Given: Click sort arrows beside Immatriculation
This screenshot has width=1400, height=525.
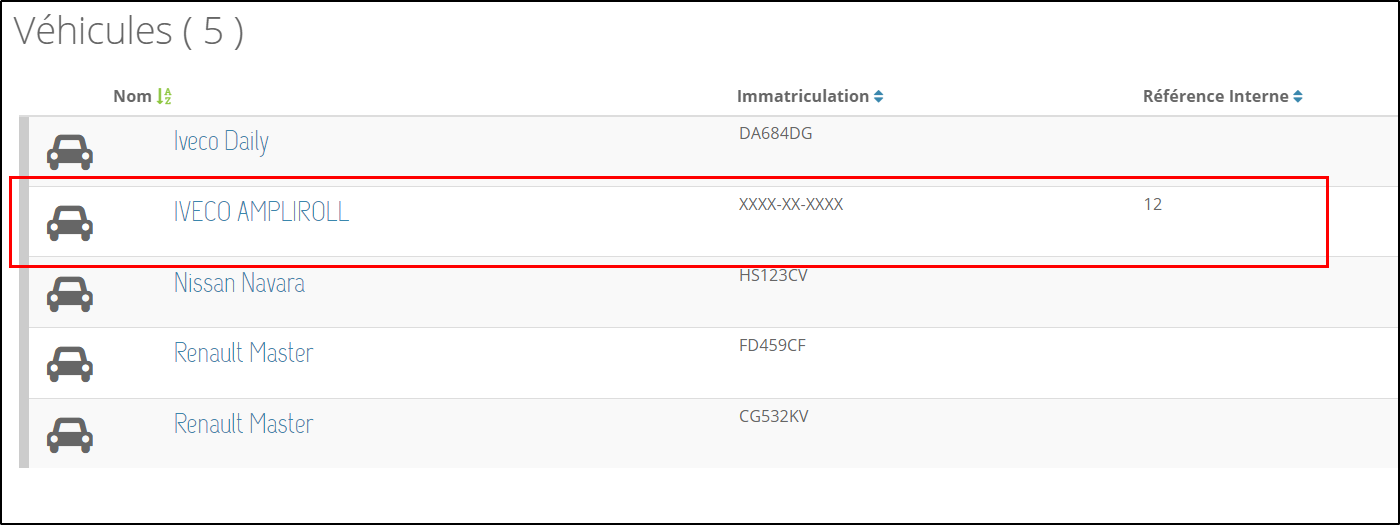Looking at the screenshot, I should tap(878, 97).
